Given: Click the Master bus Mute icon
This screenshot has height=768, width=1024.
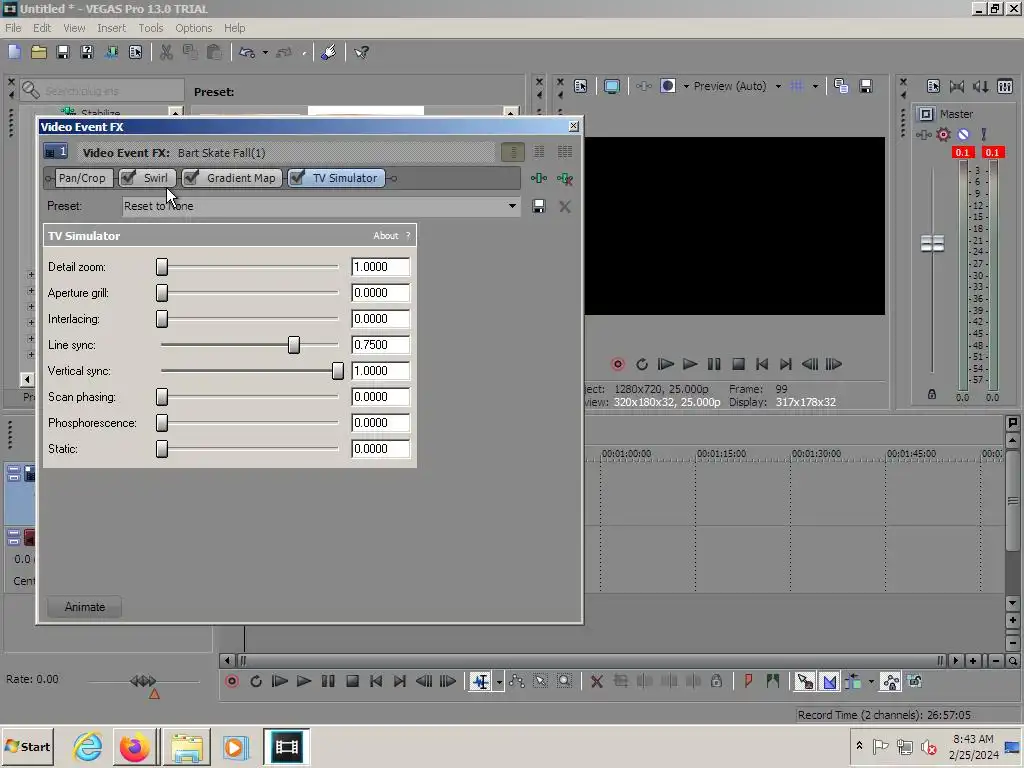Looking at the screenshot, I should point(963,135).
